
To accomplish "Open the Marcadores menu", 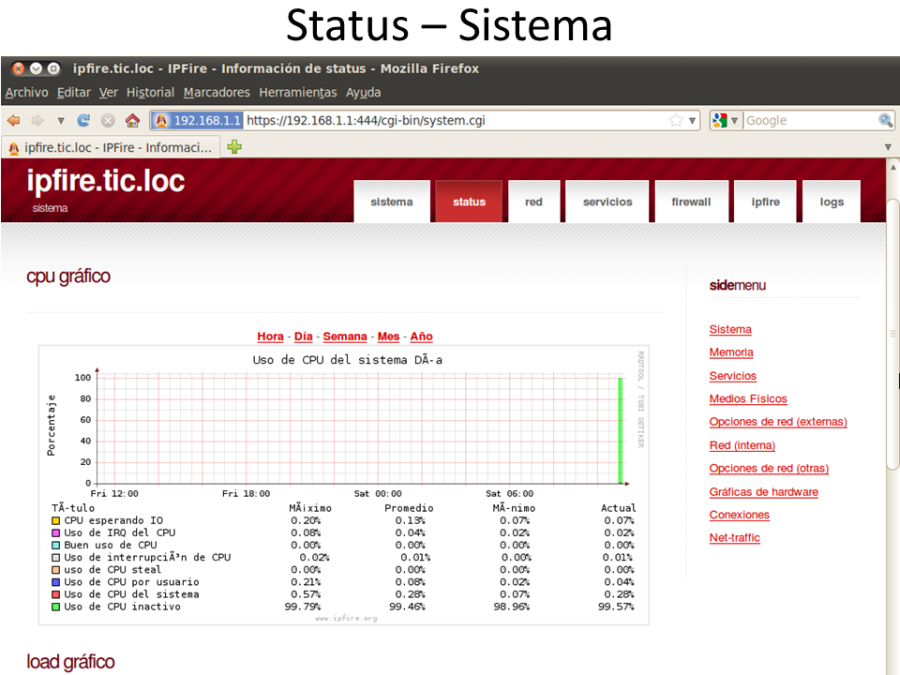I will pyautogui.click(x=216, y=93).
